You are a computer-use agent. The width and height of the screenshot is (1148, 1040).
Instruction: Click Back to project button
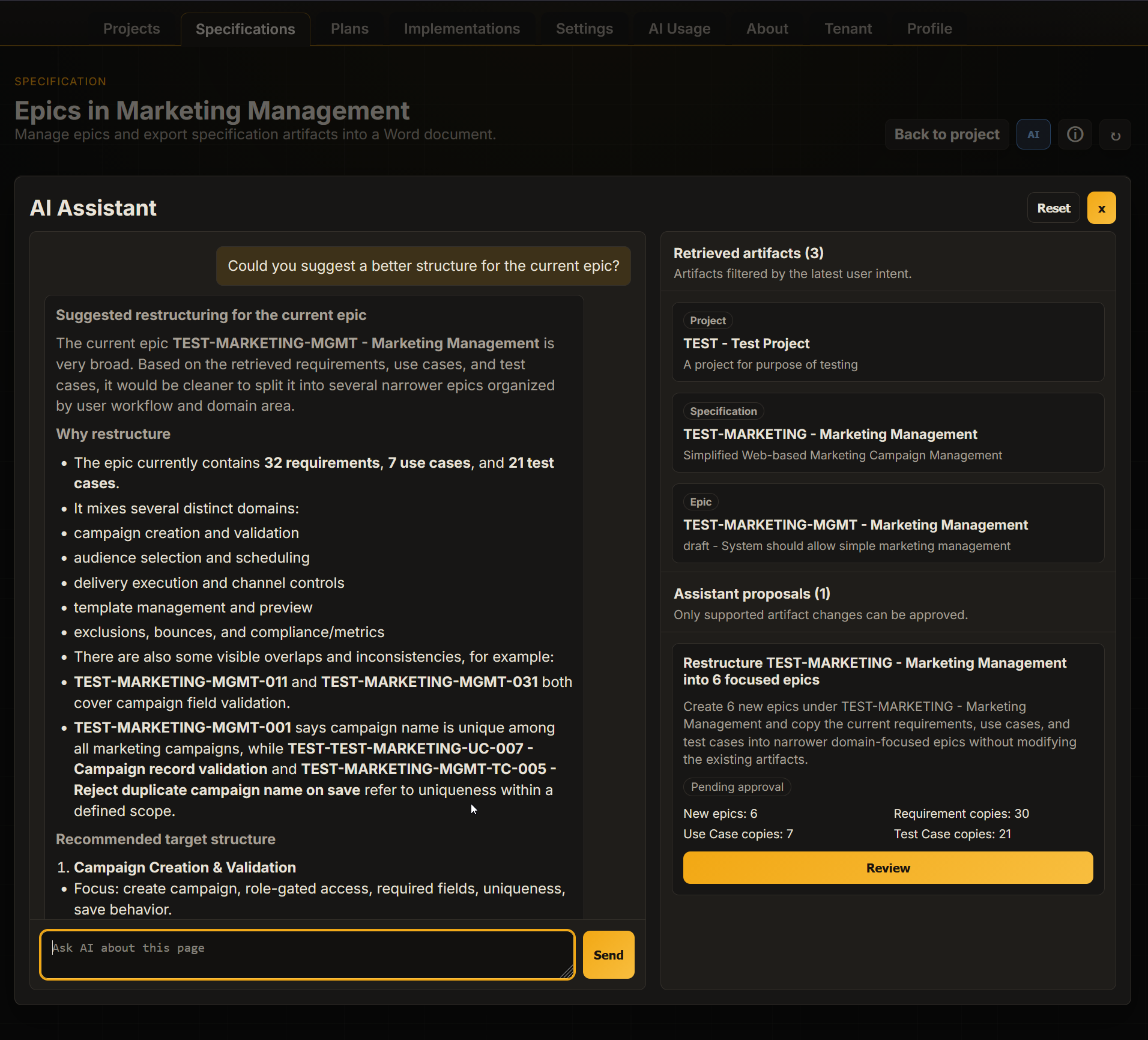click(x=947, y=135)
